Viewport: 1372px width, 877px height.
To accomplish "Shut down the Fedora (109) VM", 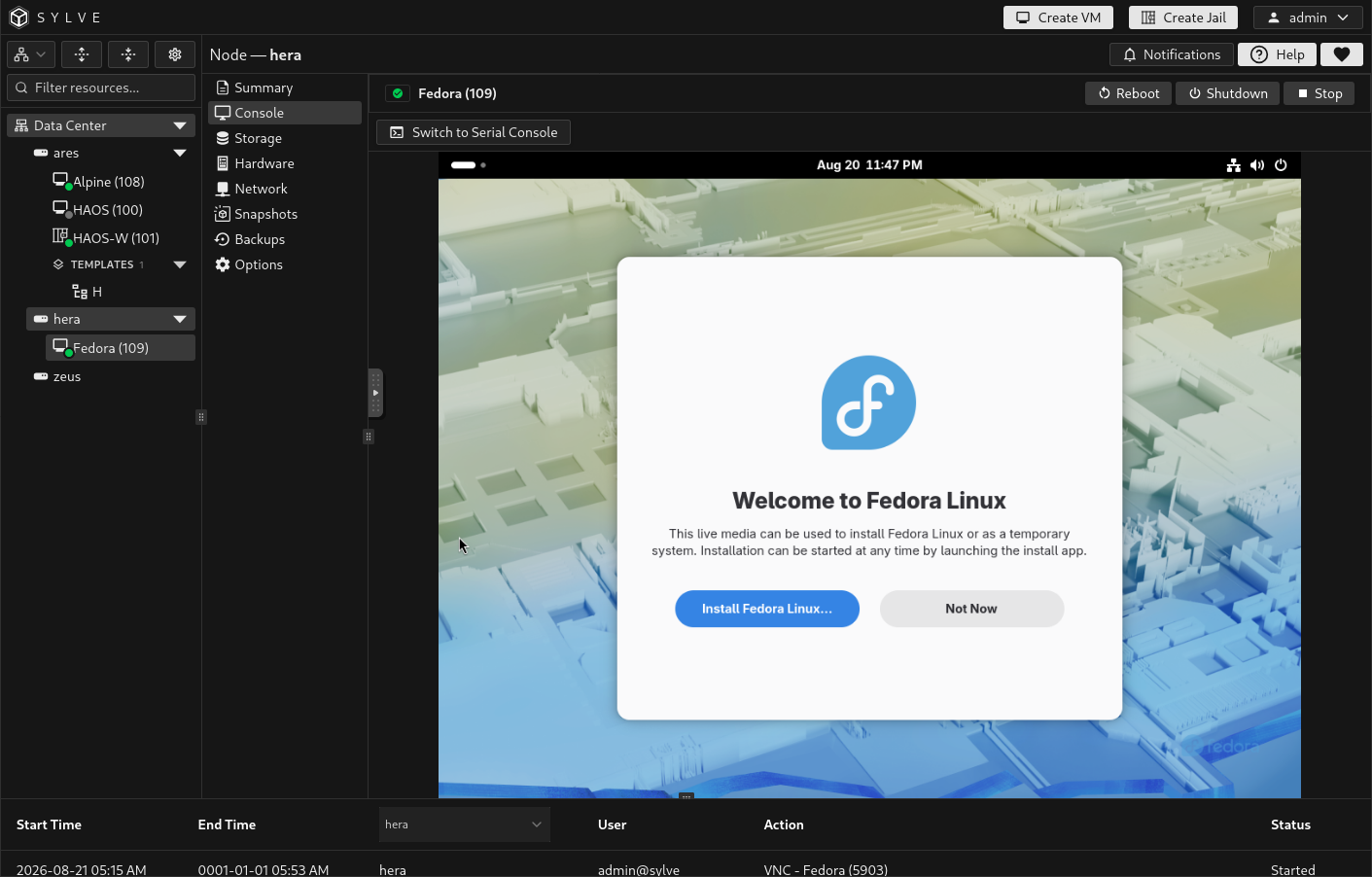I will [1228, 93].
